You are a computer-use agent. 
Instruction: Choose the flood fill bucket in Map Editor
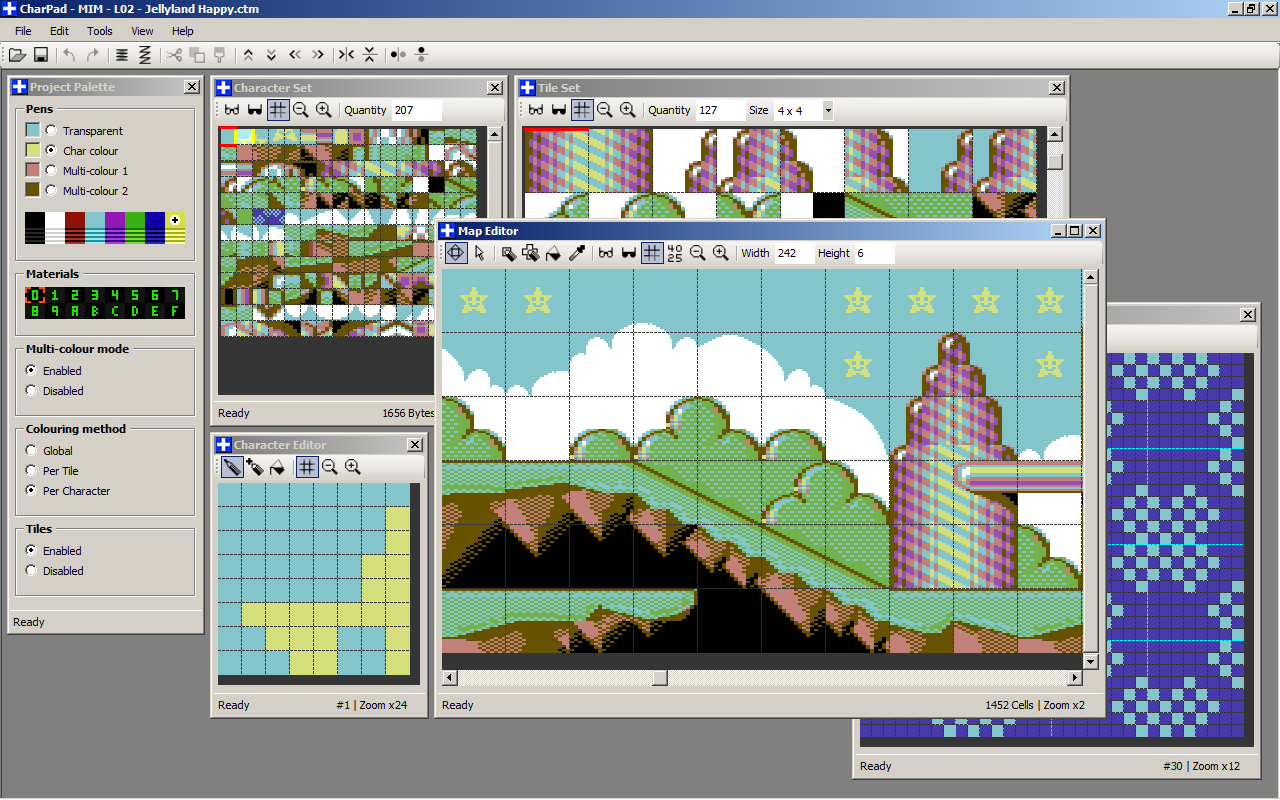(553, 253)
